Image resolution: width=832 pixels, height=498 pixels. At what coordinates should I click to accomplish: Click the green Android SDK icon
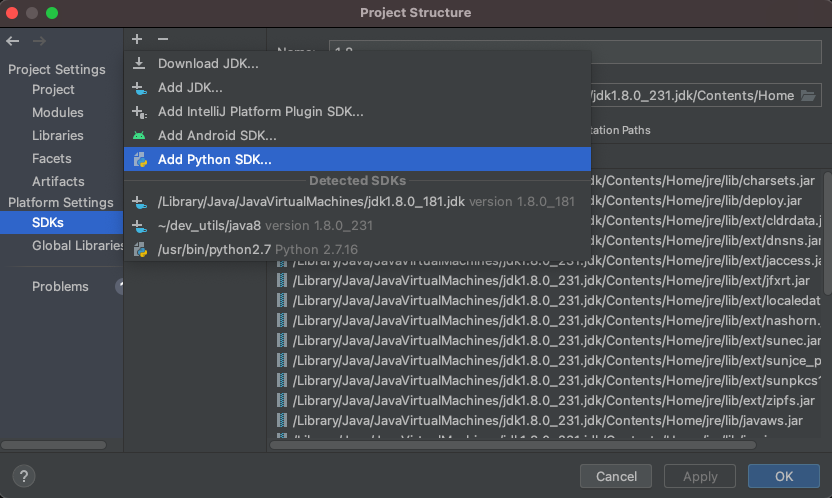click(139, 136)
